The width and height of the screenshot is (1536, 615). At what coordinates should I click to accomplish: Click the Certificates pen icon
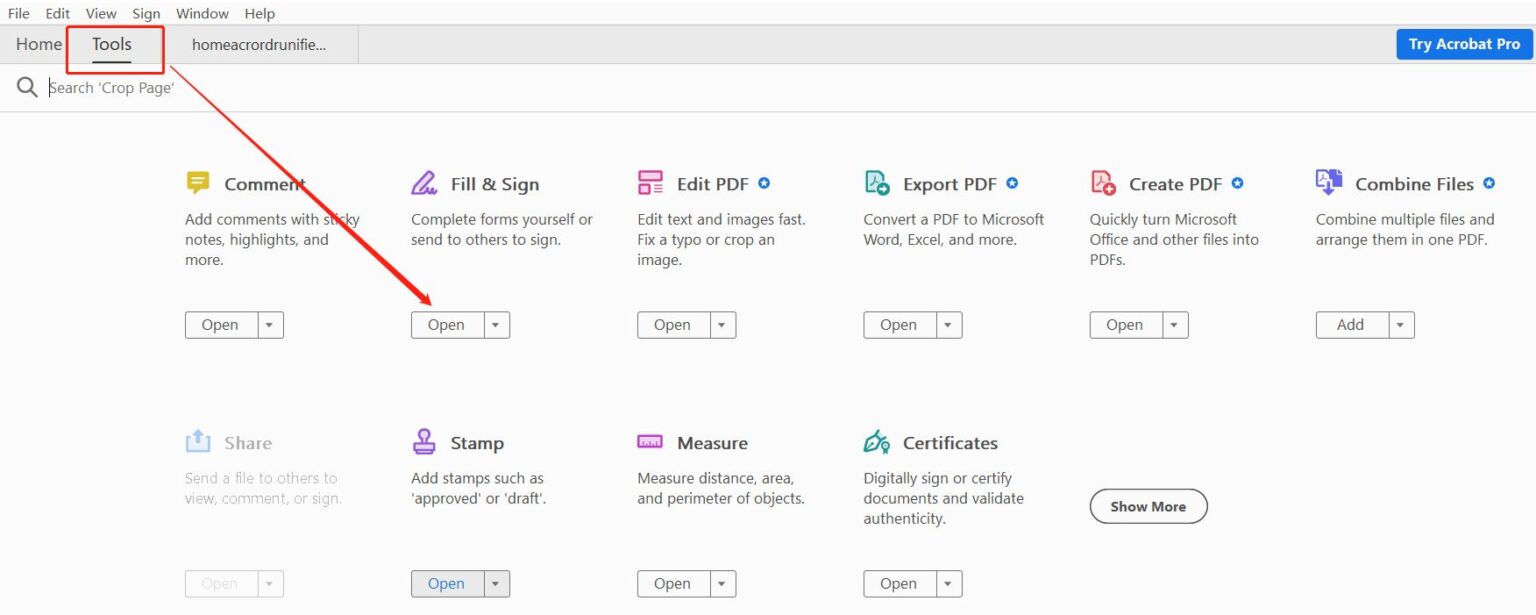(877, 442)
